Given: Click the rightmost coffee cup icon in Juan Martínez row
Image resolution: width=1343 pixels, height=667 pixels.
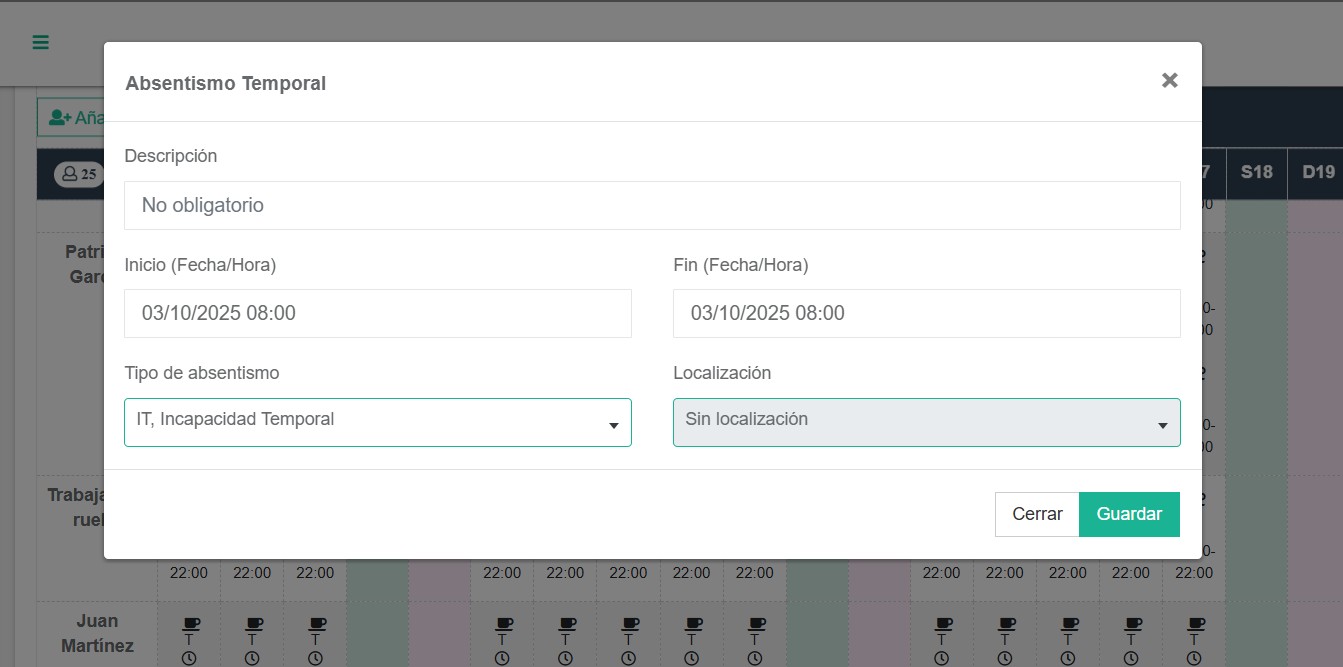Looking at the screenshot, I should point(1194,624).
